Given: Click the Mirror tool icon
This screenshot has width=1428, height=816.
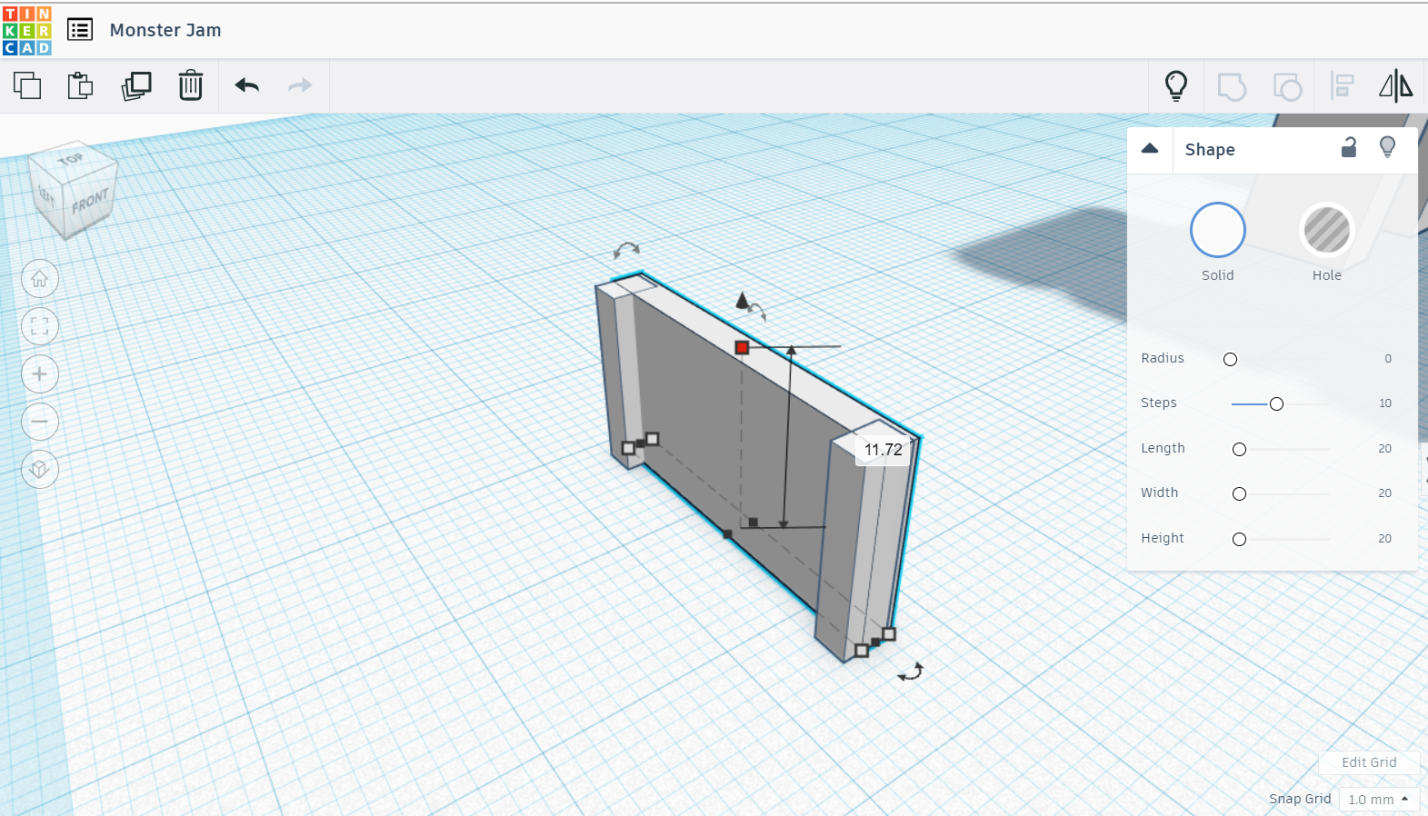Looking at the screenshot, I should (x=1396, y=87).
